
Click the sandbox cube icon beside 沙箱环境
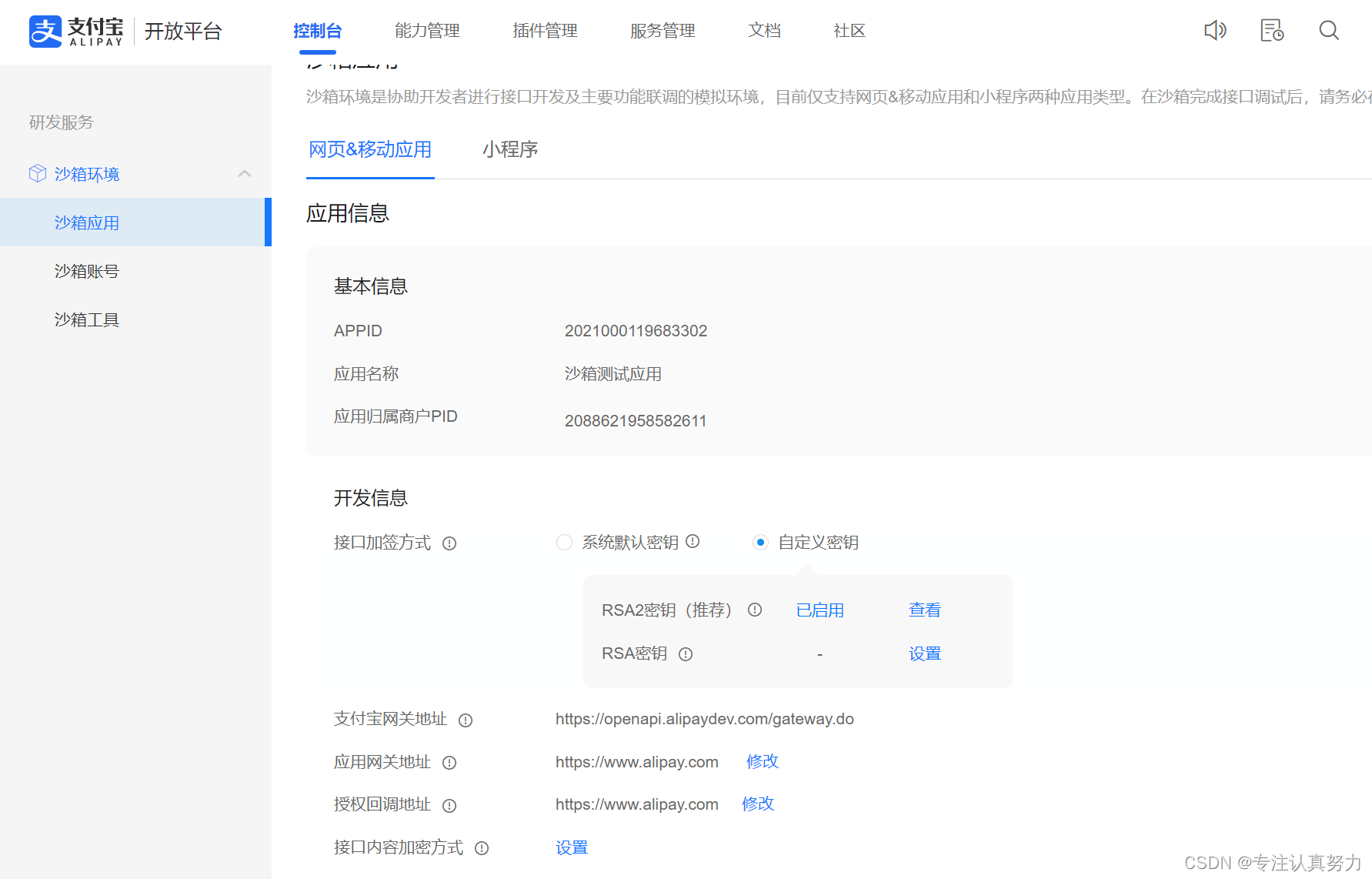point(38,174)
